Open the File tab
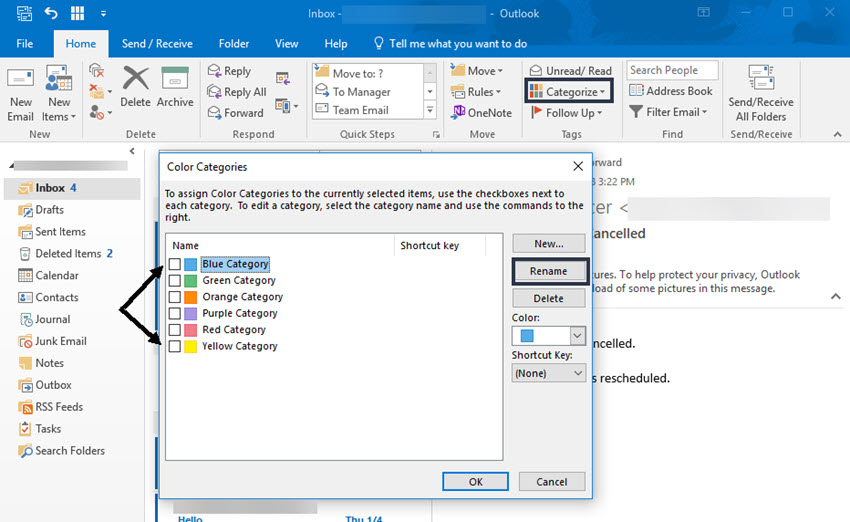Viewport: 850px width, 522px height. (24, 44)
